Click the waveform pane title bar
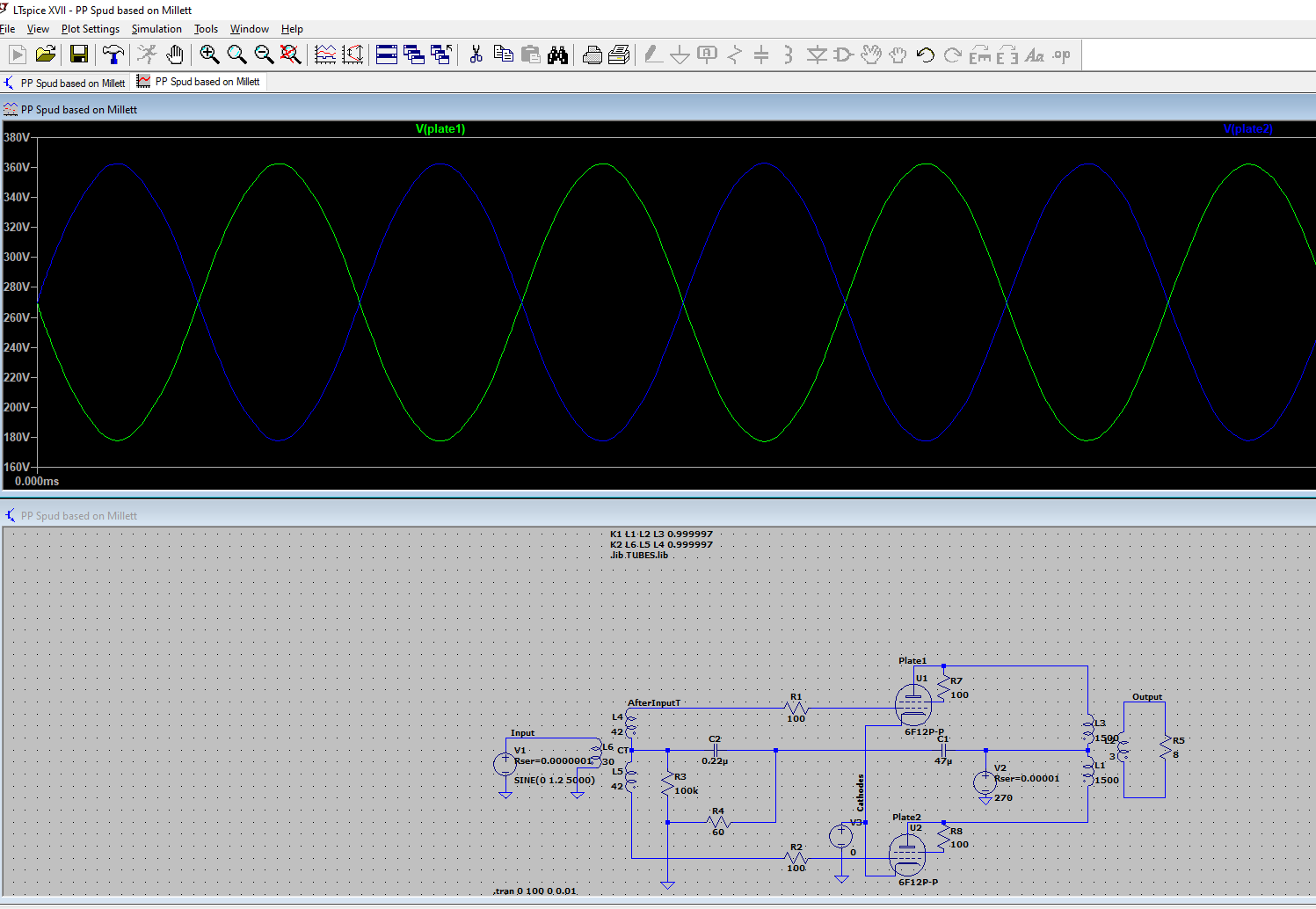Viewport: 1316px width, 909px height. (x=658, y=110)
